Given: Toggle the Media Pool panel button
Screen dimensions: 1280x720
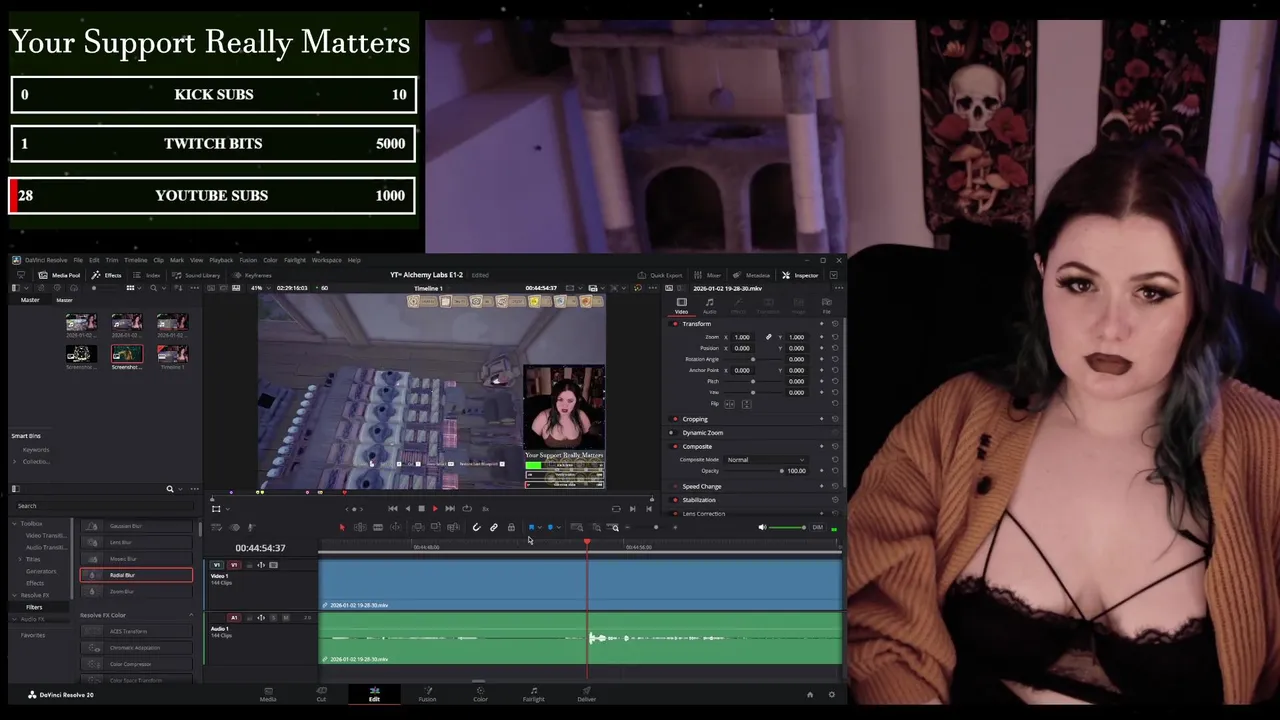Looking at the screenshot, I should click(59, 275).
